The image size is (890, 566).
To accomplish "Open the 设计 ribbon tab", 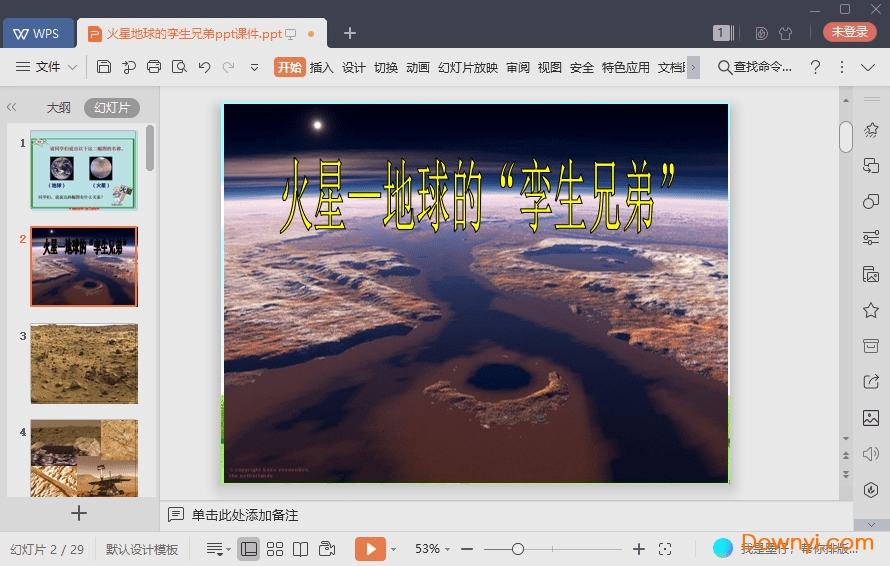I will [354, 67].
